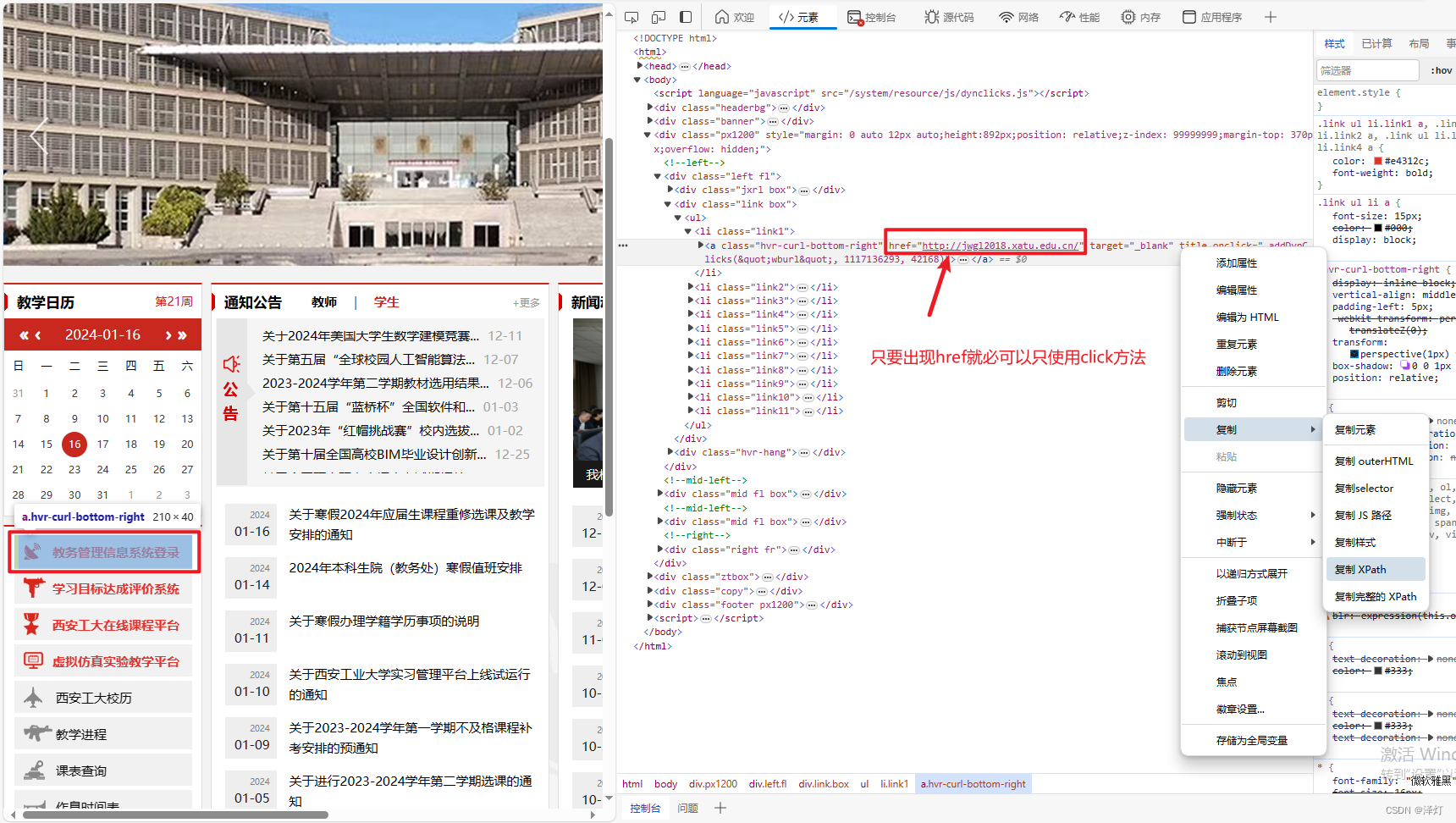Viewport: 1456px width, 823px height.
Task: Open the 课表查询 timetable link
Action: (103, 771)
